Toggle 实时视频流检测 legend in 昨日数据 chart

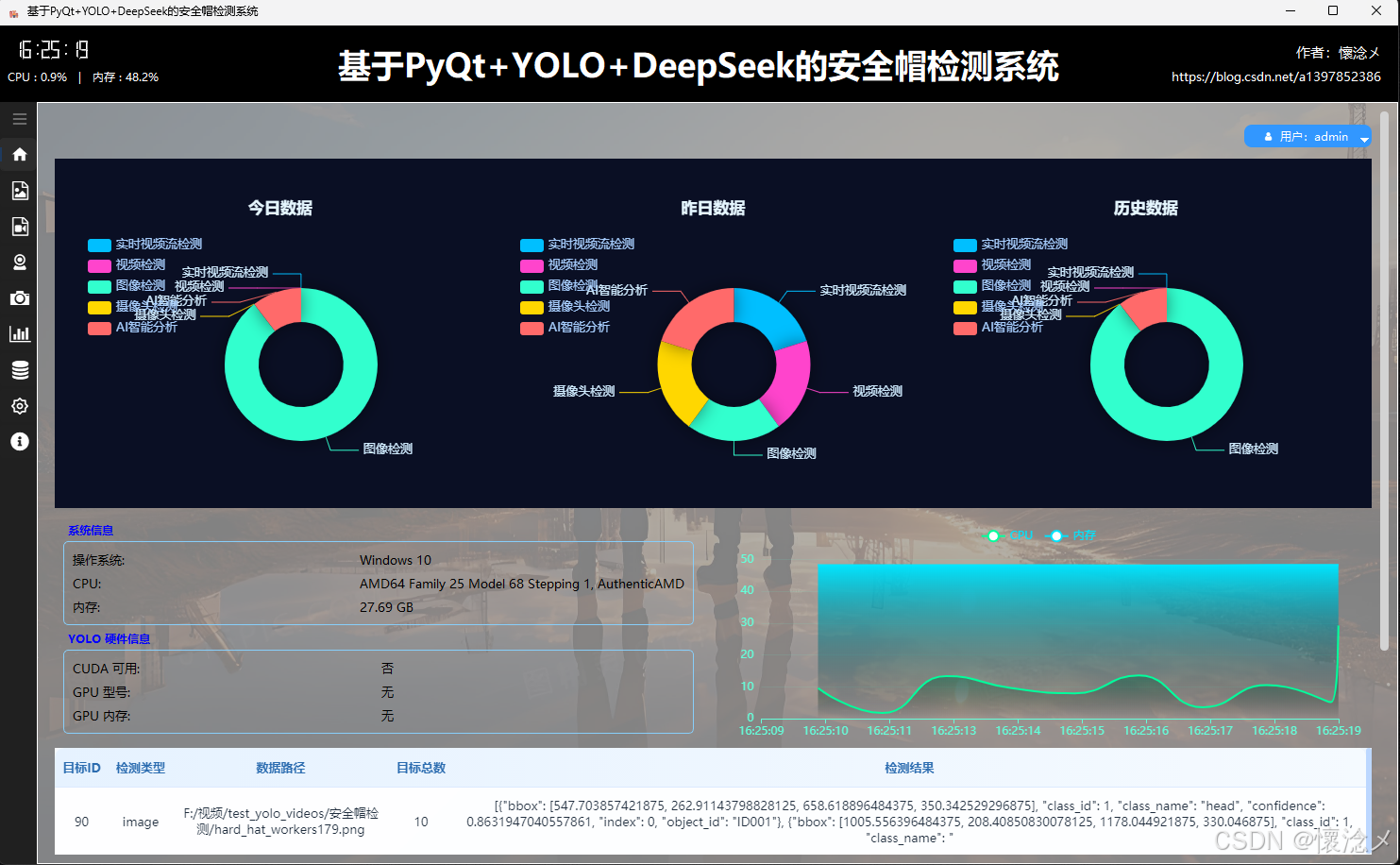pos(577,244)
